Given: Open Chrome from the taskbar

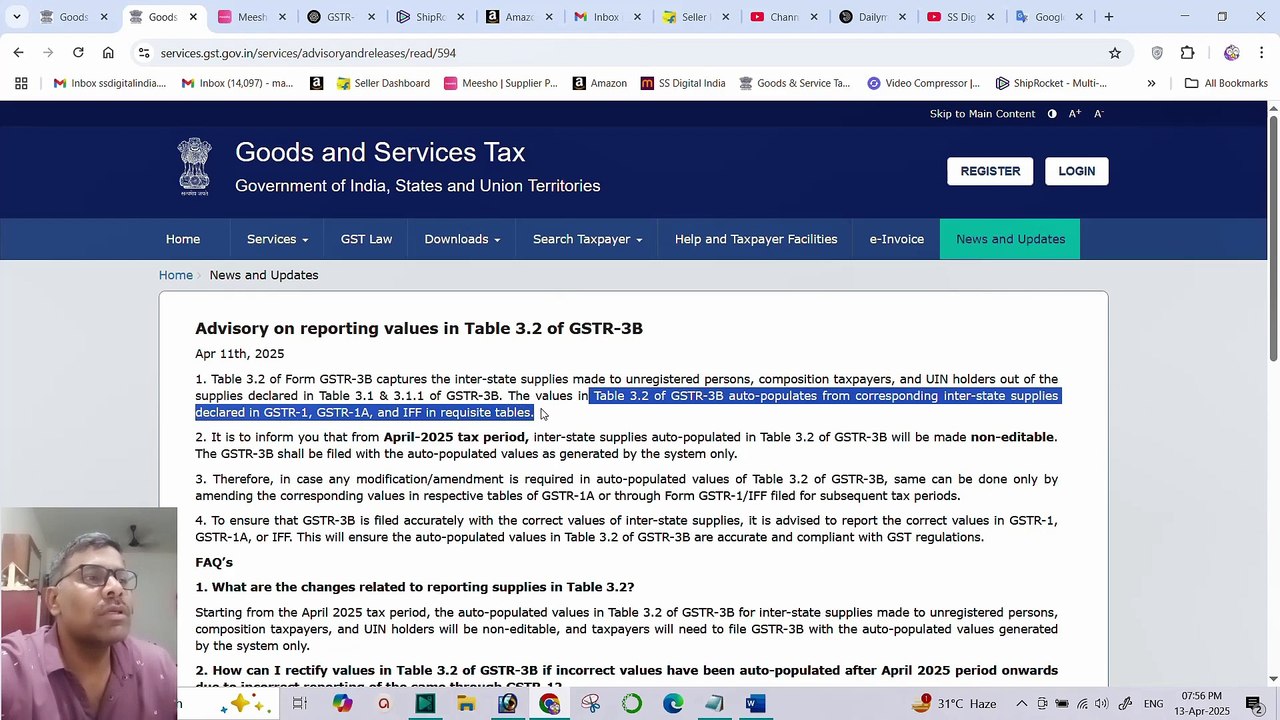Looking at the screenshot, I should [x=549, y=704].
